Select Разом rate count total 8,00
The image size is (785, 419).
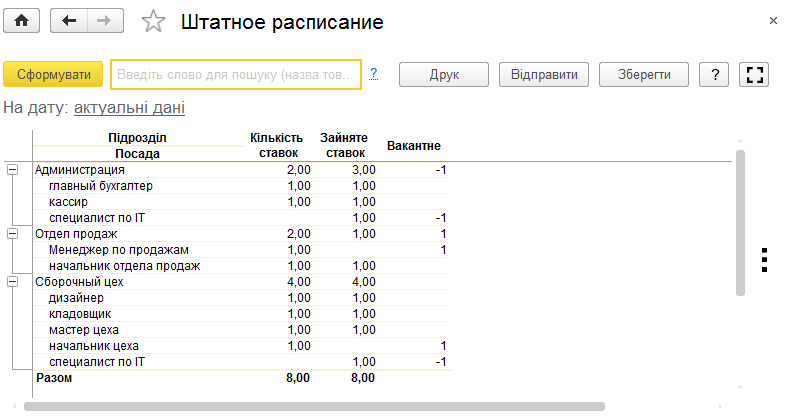[x=298, y=378]
